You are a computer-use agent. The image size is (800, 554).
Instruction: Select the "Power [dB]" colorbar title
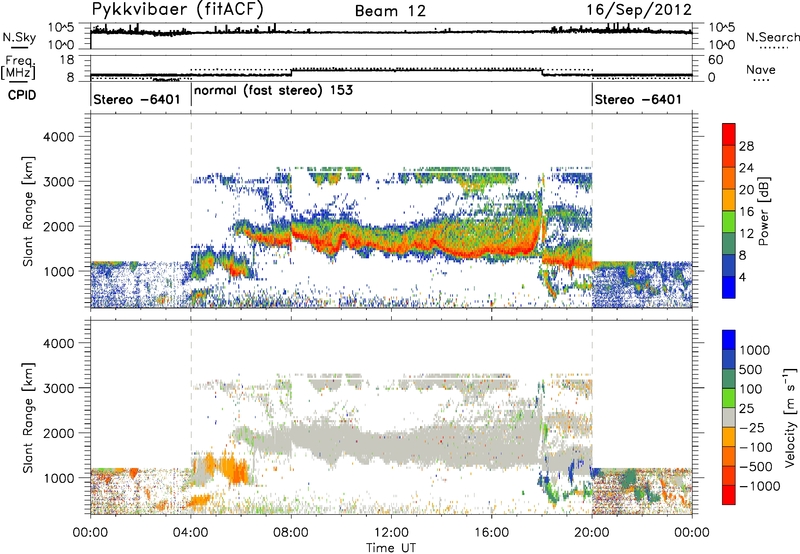[764, 211]
